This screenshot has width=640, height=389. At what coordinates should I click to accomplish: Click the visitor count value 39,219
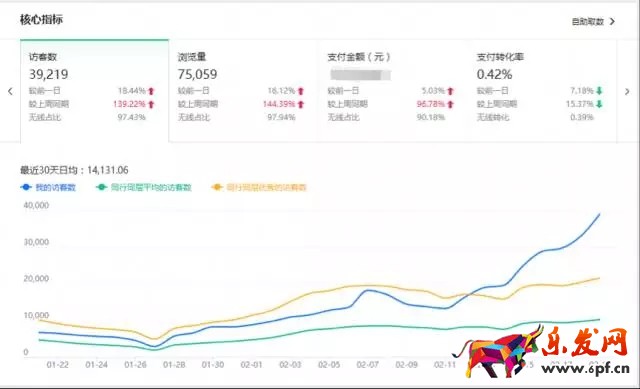click(x=49, y=74)
